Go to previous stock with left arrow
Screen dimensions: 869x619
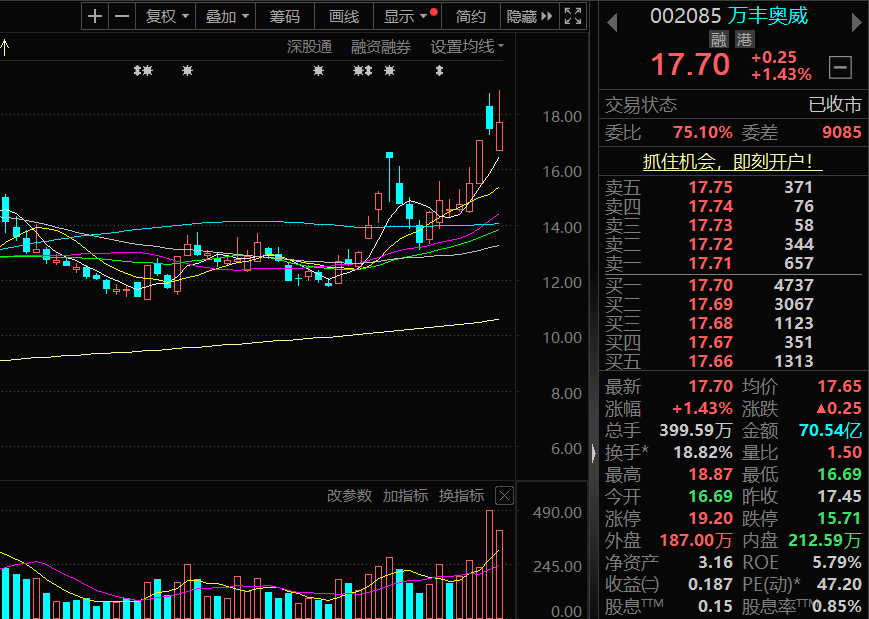point(612,23)
